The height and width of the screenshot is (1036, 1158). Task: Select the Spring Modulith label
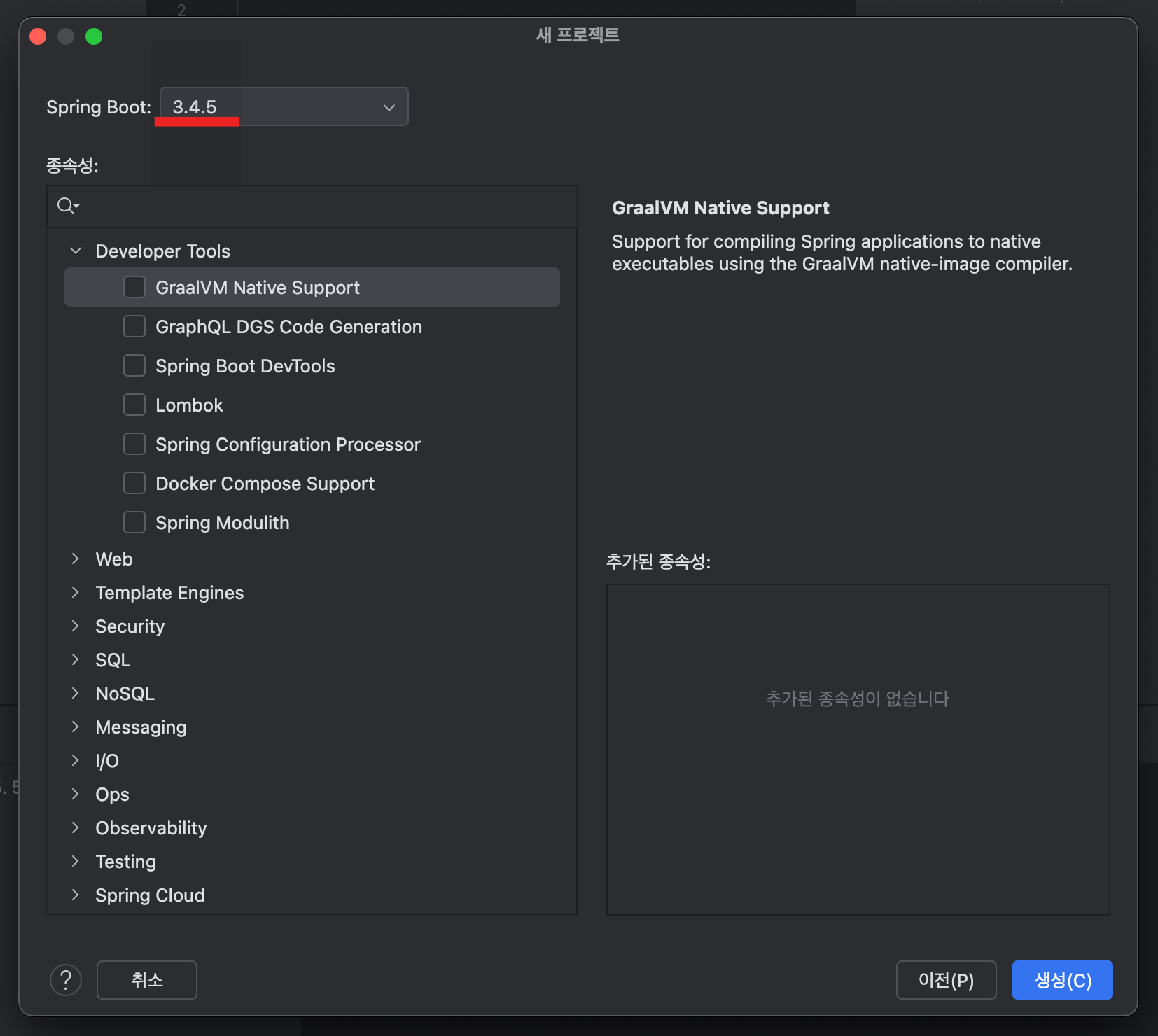pos(223,523)
